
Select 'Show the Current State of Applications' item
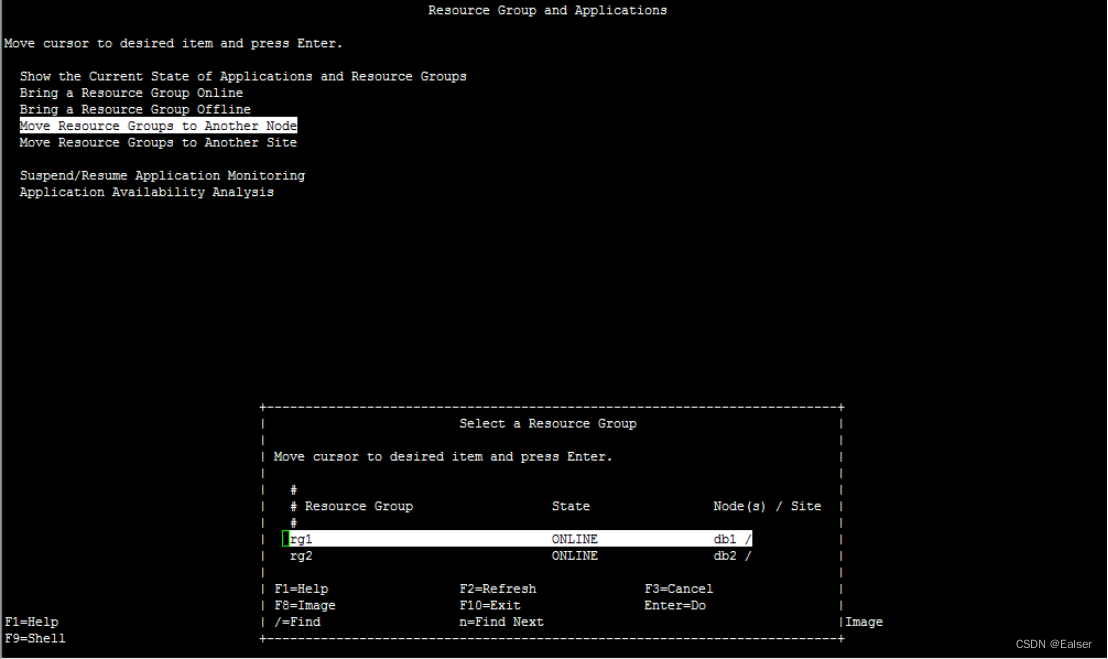click(x=243, y=76)
